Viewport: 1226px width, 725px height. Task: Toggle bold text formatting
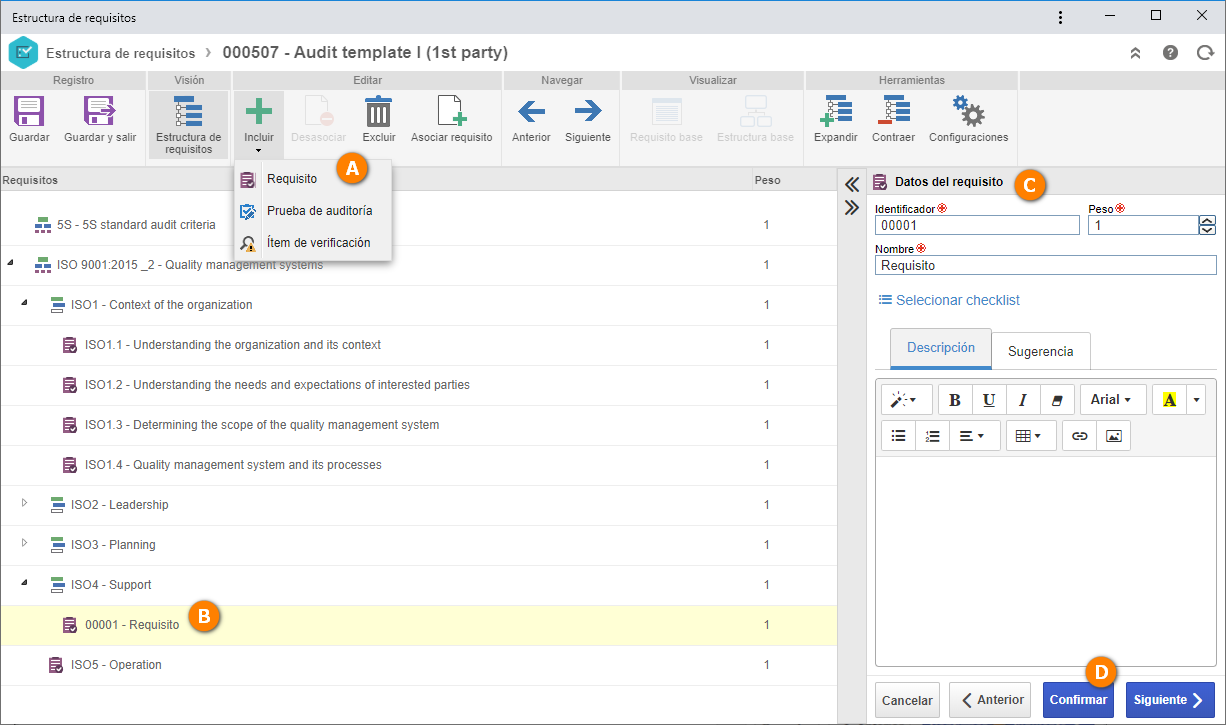[x=955, y=400]
